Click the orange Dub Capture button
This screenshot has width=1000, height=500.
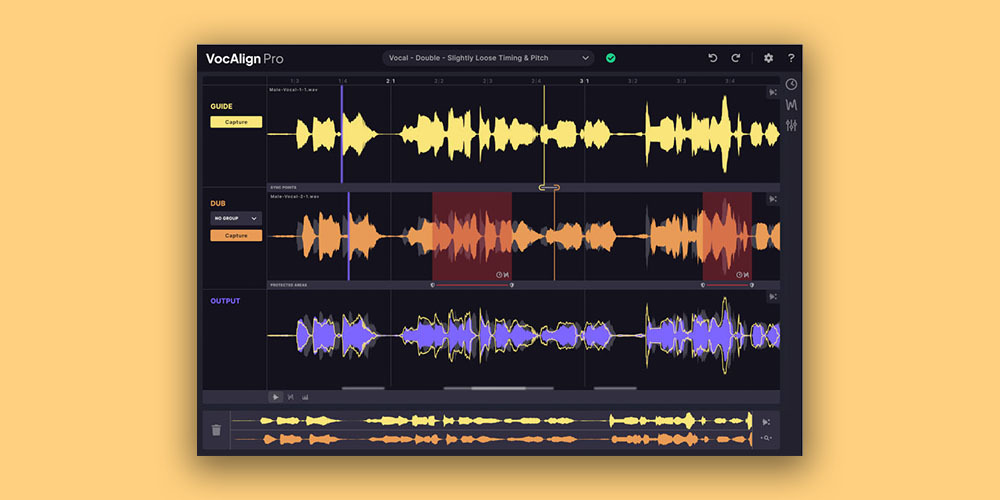point(236,235)
